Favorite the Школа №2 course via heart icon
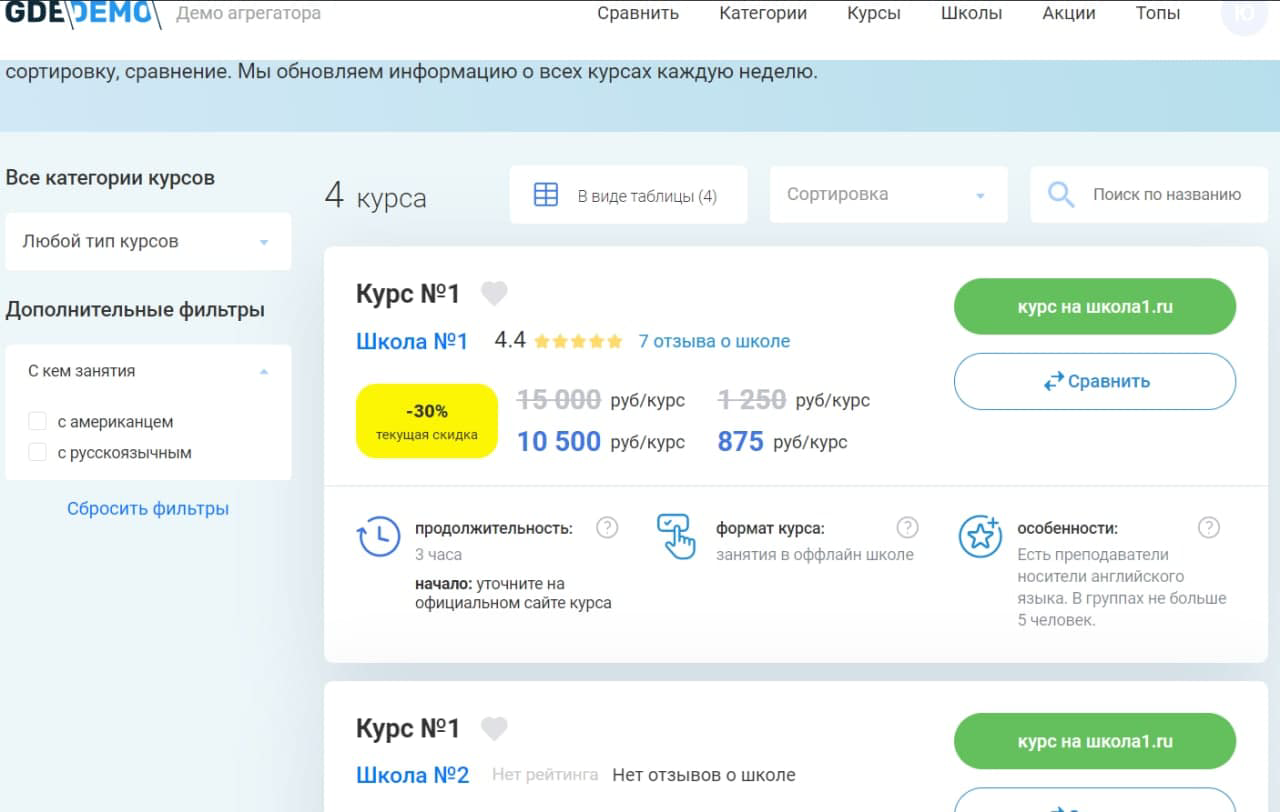1280x812 pixels. [494, 729]
